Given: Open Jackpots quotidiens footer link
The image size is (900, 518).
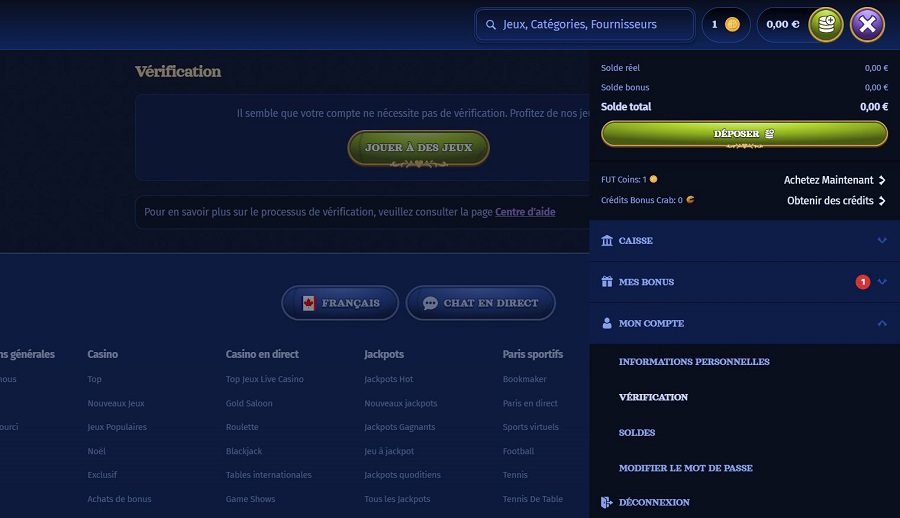Looking at the screenshot, I should pos(402,475).
